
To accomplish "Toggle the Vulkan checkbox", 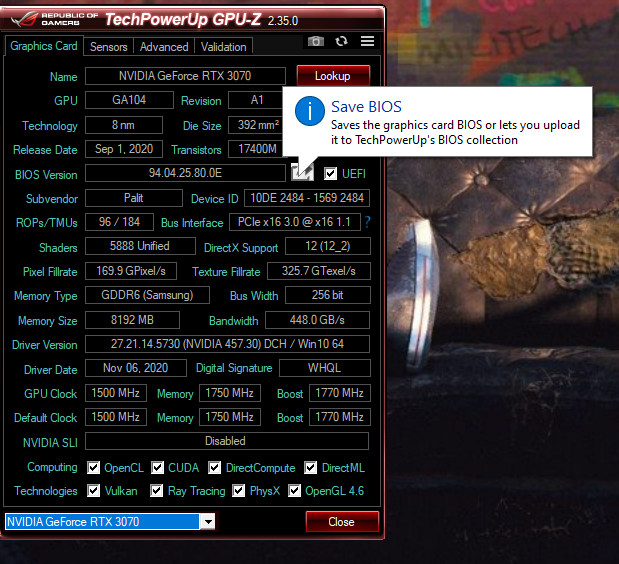I will [x=94, y=491].
